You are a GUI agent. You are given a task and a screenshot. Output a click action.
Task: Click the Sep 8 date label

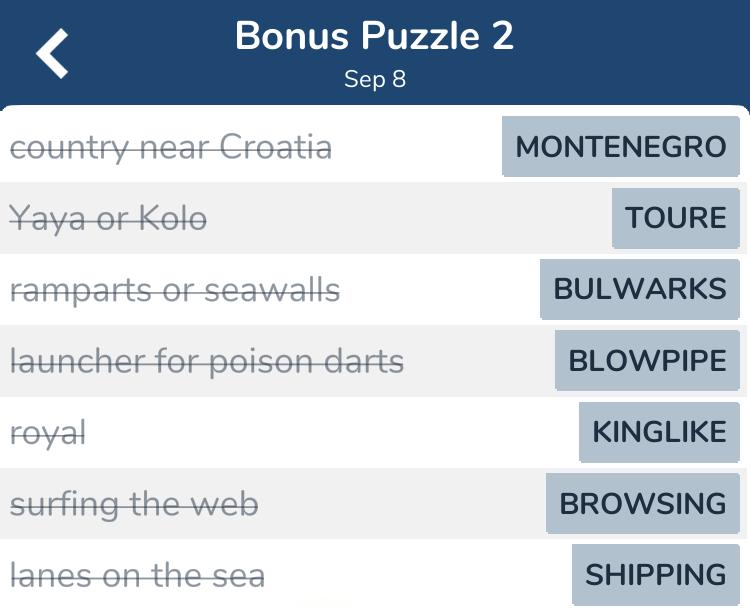(x=375, y=79)
